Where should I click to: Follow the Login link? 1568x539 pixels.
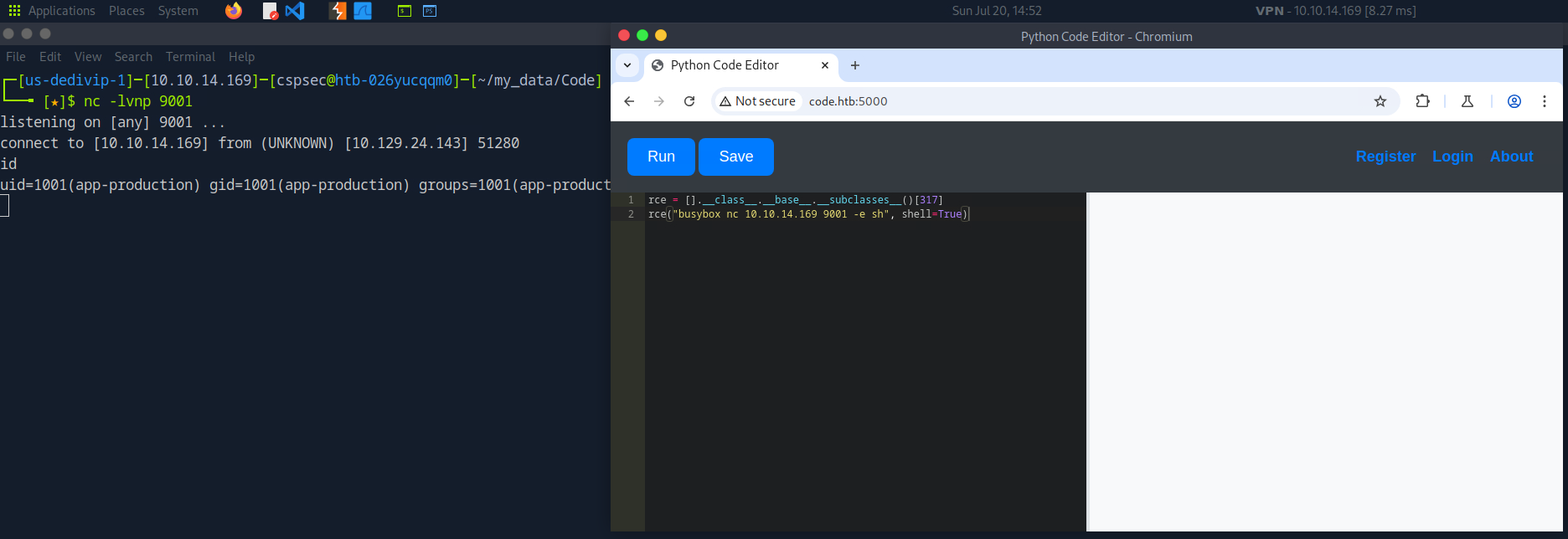(x=1452, y=157)
